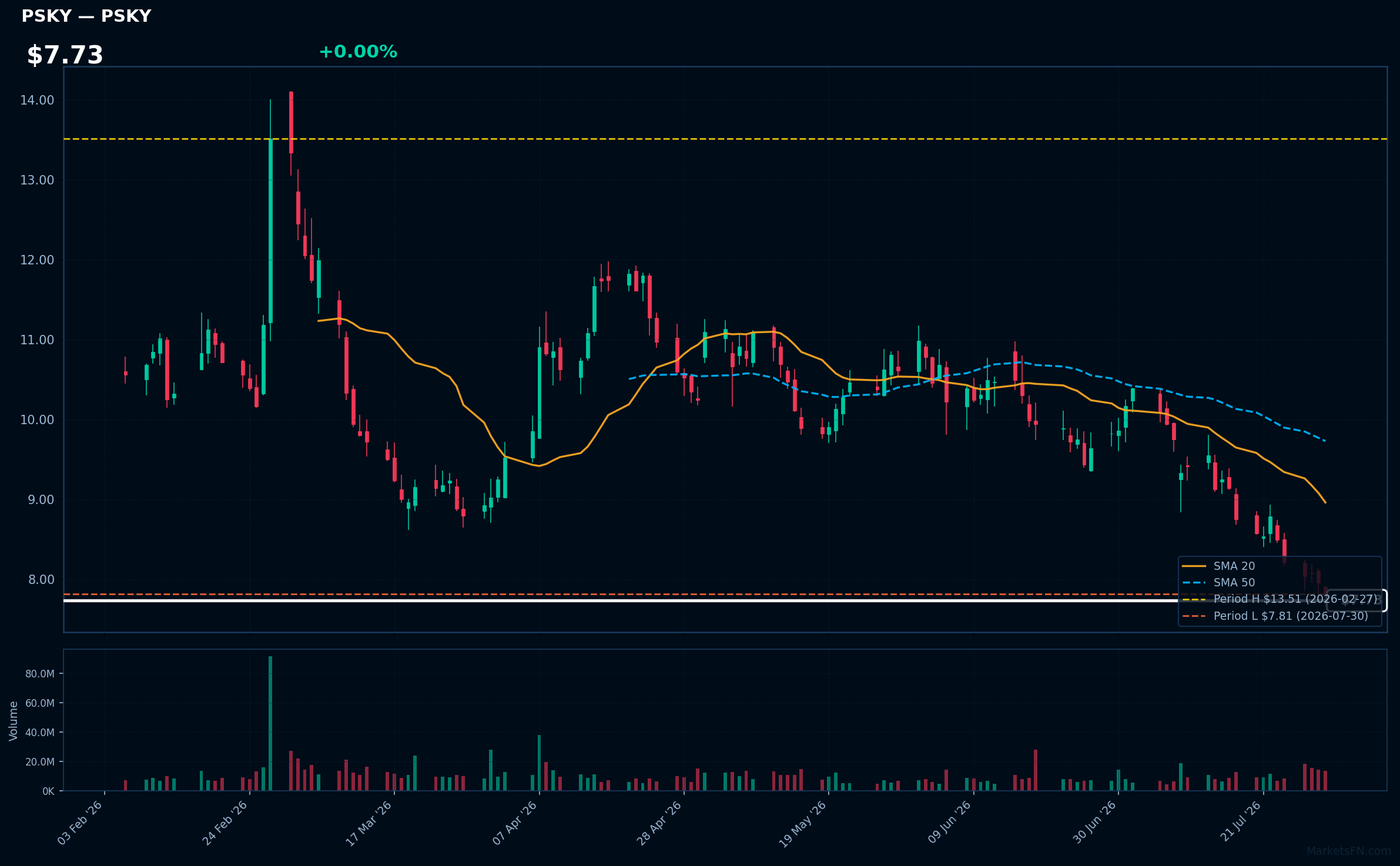This screenshot has width=1400, height=866.
Task: Click the 24 Feb '26 date label
Action: pyautogui.click(x=225, y=823)
